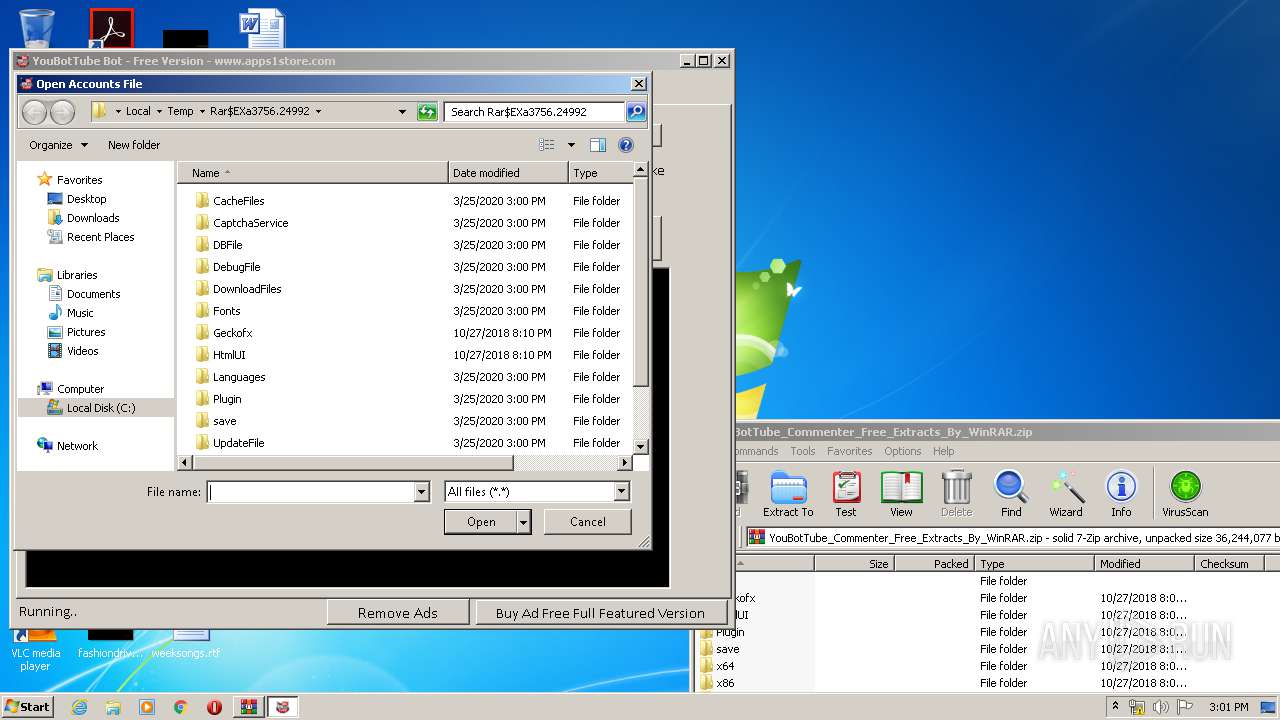The width and height of the screenshot is (1280, 720).
Task: Click the VirusScan icon in WinRAR
Action: pos(1185,493)
